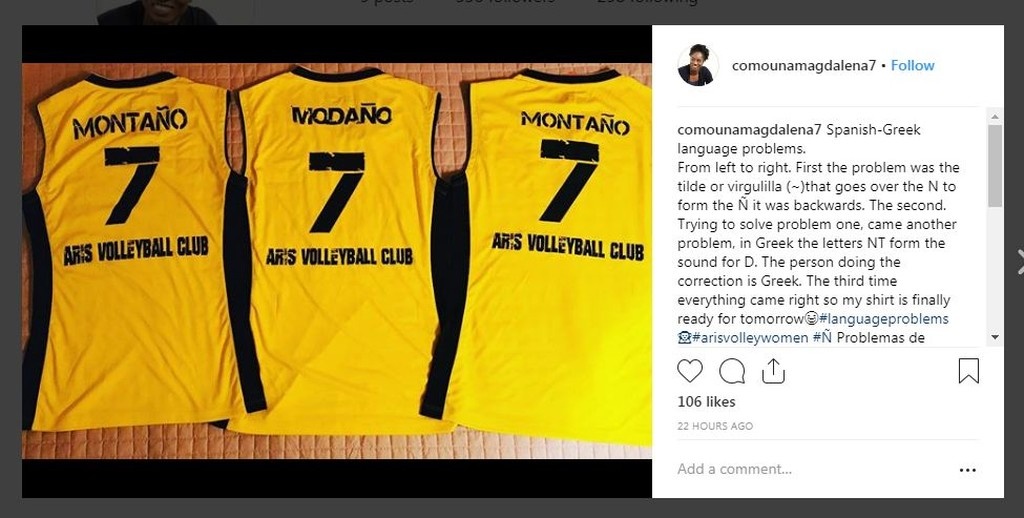Open the 22 HOURS AGO timestamp

[x=715, y=426]
